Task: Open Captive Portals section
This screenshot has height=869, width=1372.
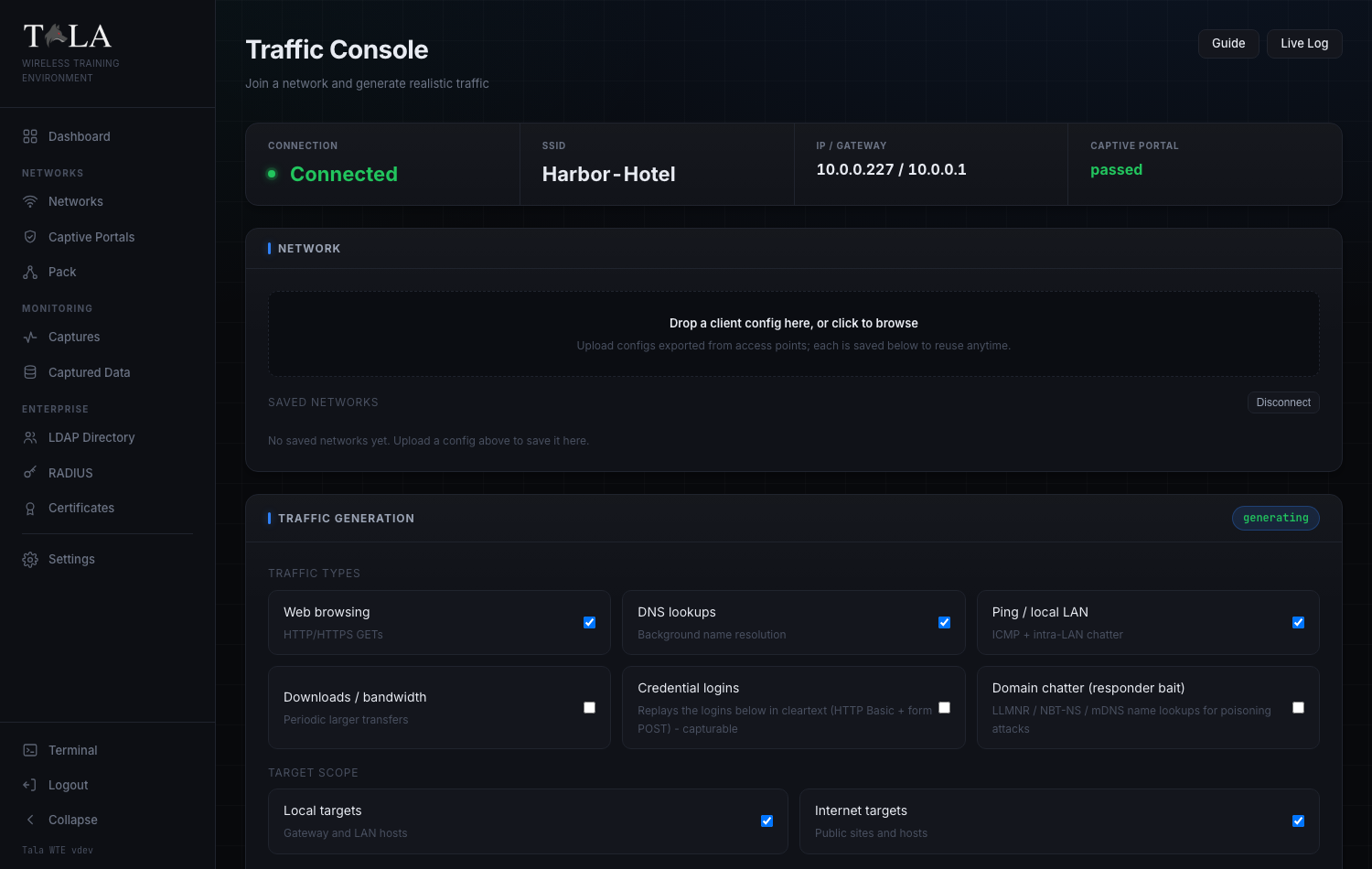Action: 107,237
